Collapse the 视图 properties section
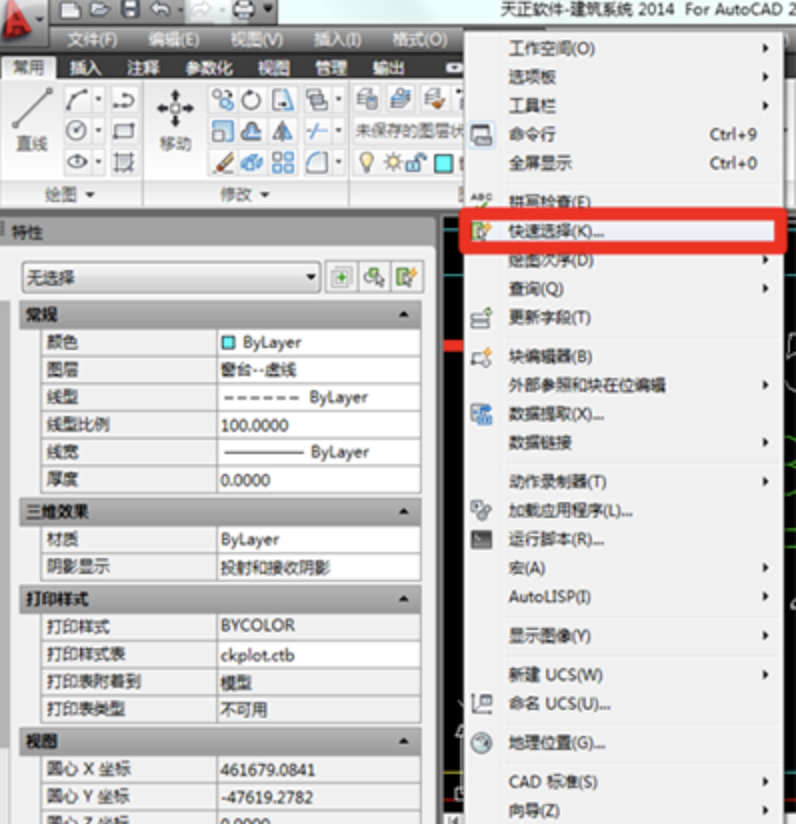796x824 pixels. [404, 741]
